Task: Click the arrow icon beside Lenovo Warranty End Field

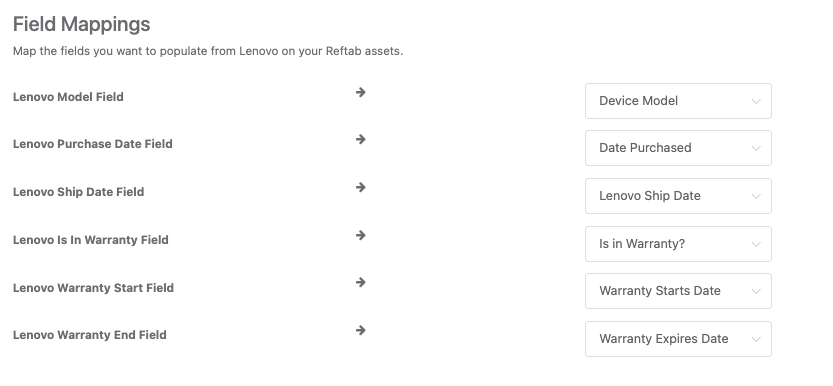Action: click(361, 330)
